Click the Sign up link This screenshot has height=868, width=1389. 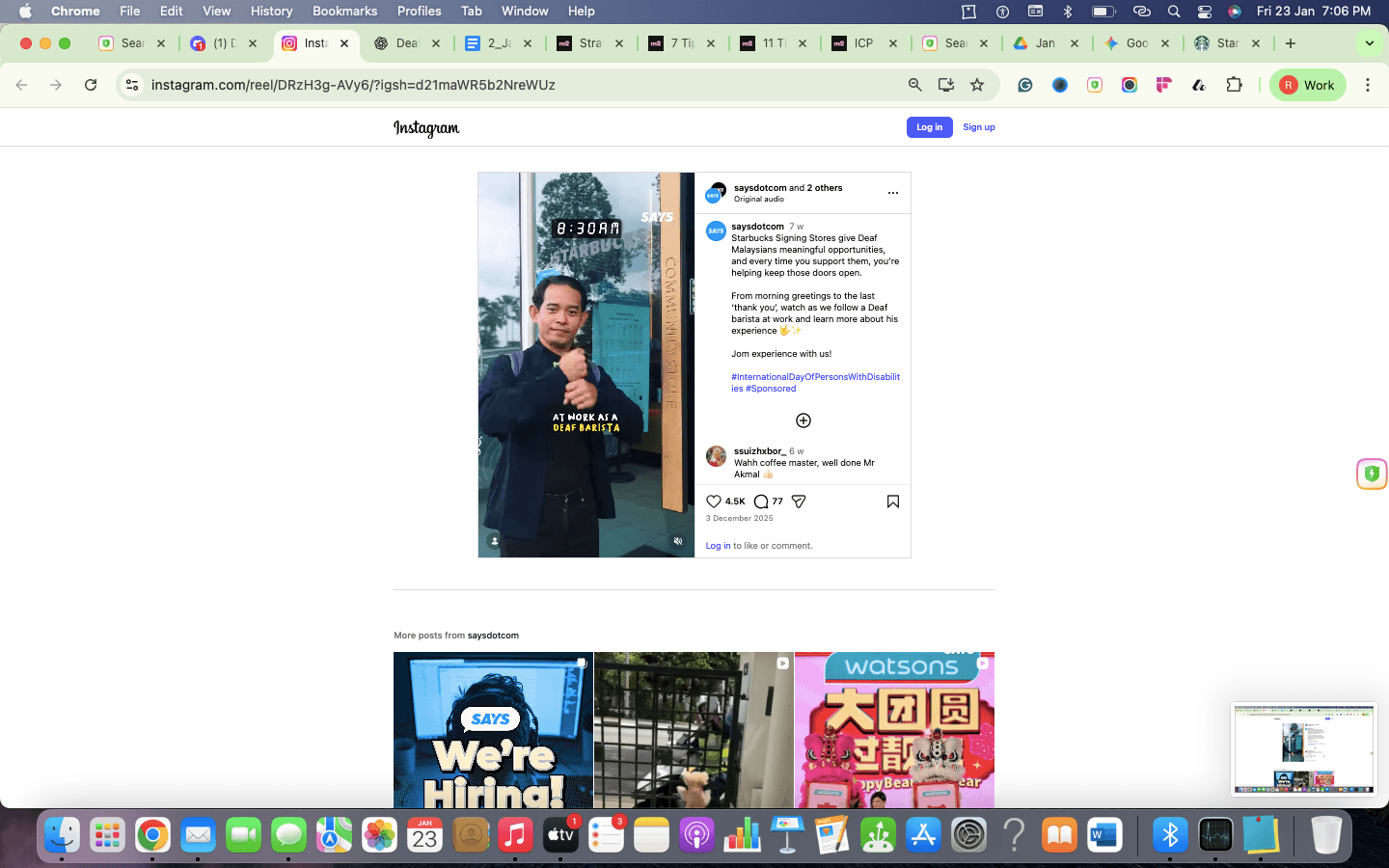tap(979, 127)
